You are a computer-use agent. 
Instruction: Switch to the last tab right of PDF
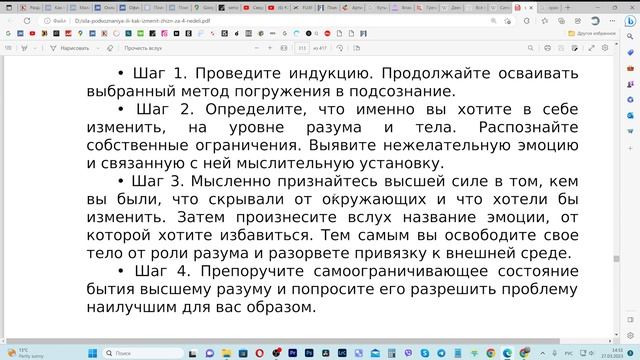pyautogui.click(x=549, y=7)
